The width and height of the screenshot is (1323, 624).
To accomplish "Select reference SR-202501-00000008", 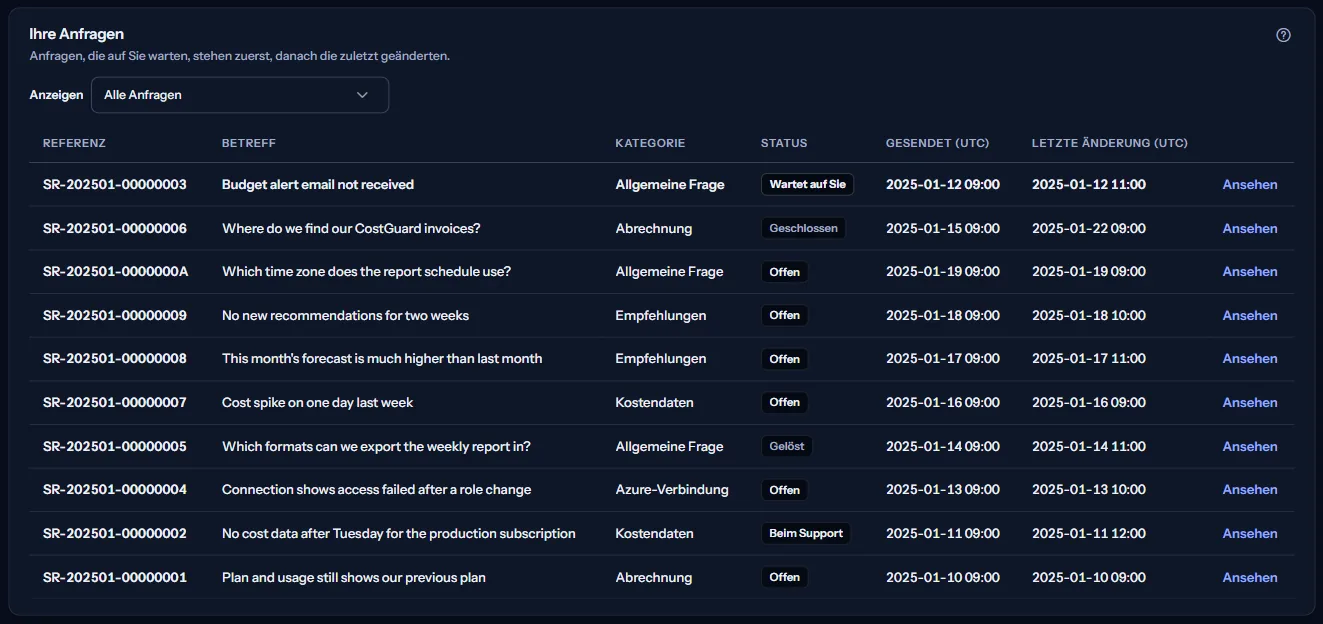I will pos(115,359).
